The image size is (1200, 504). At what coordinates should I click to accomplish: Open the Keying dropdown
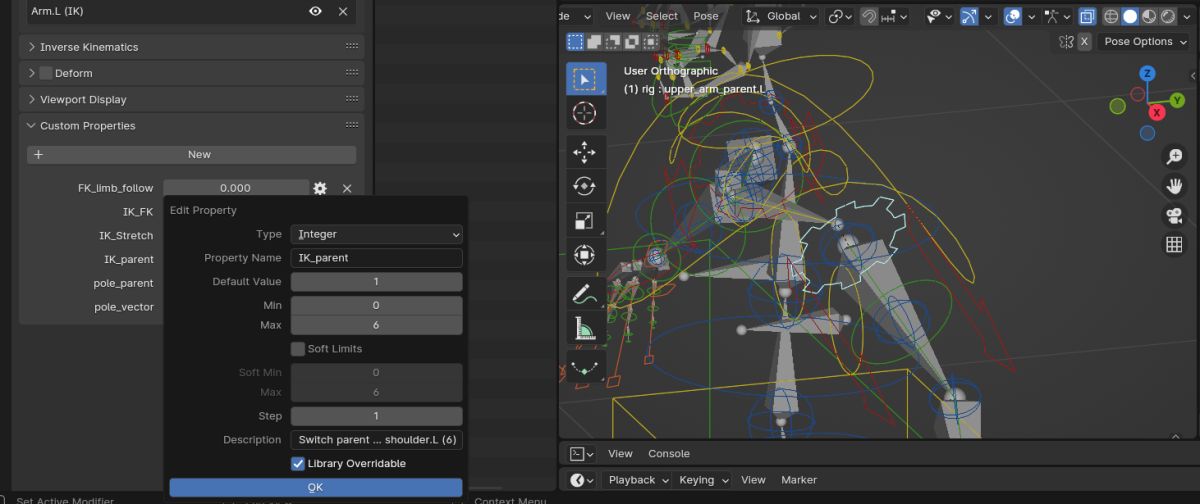point(703,480)
